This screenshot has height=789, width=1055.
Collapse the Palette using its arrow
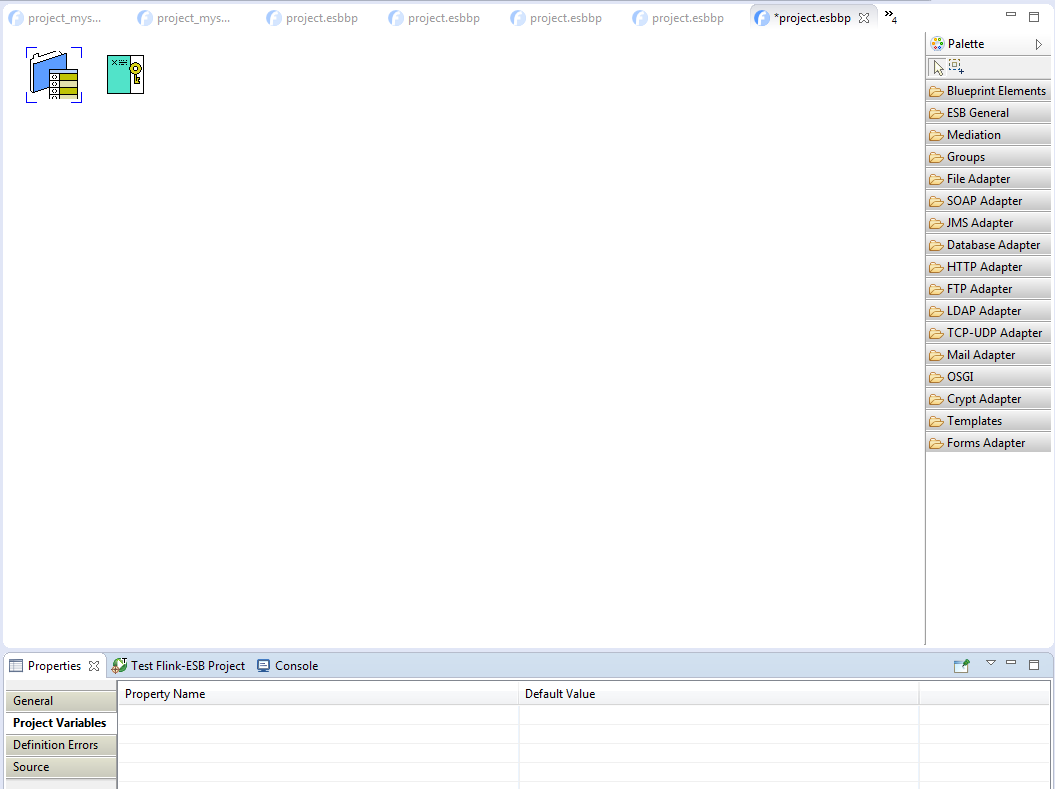pos(1039,44)
